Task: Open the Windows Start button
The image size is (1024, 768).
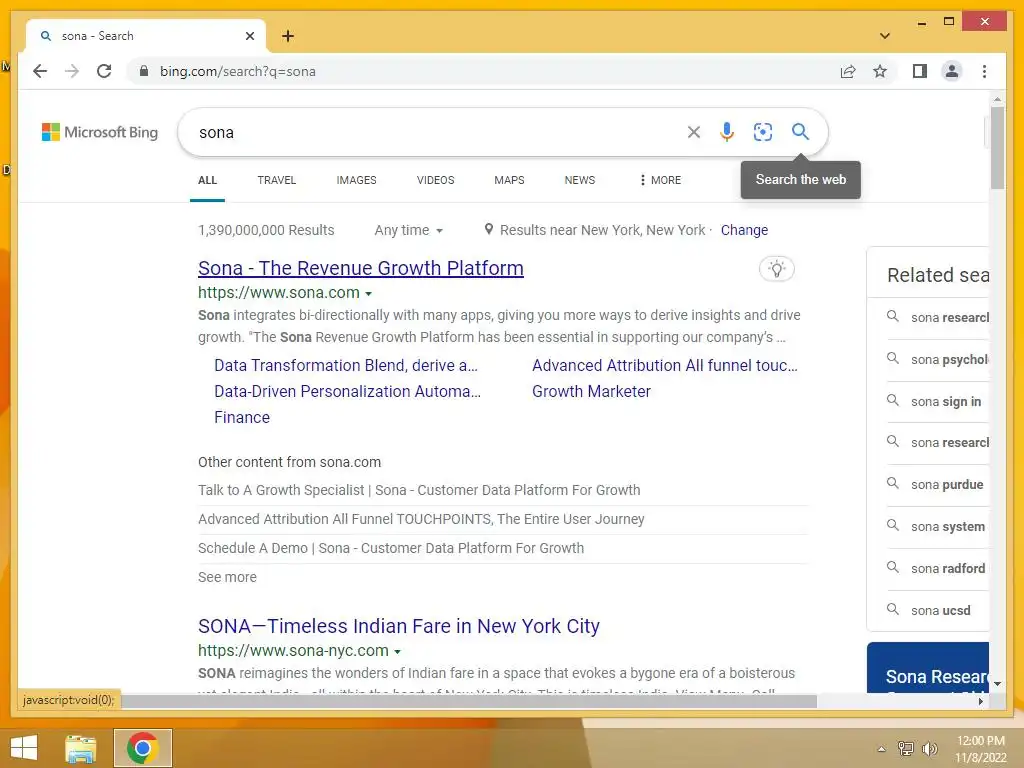Action: pyautogui.click(x=24, y=748)
